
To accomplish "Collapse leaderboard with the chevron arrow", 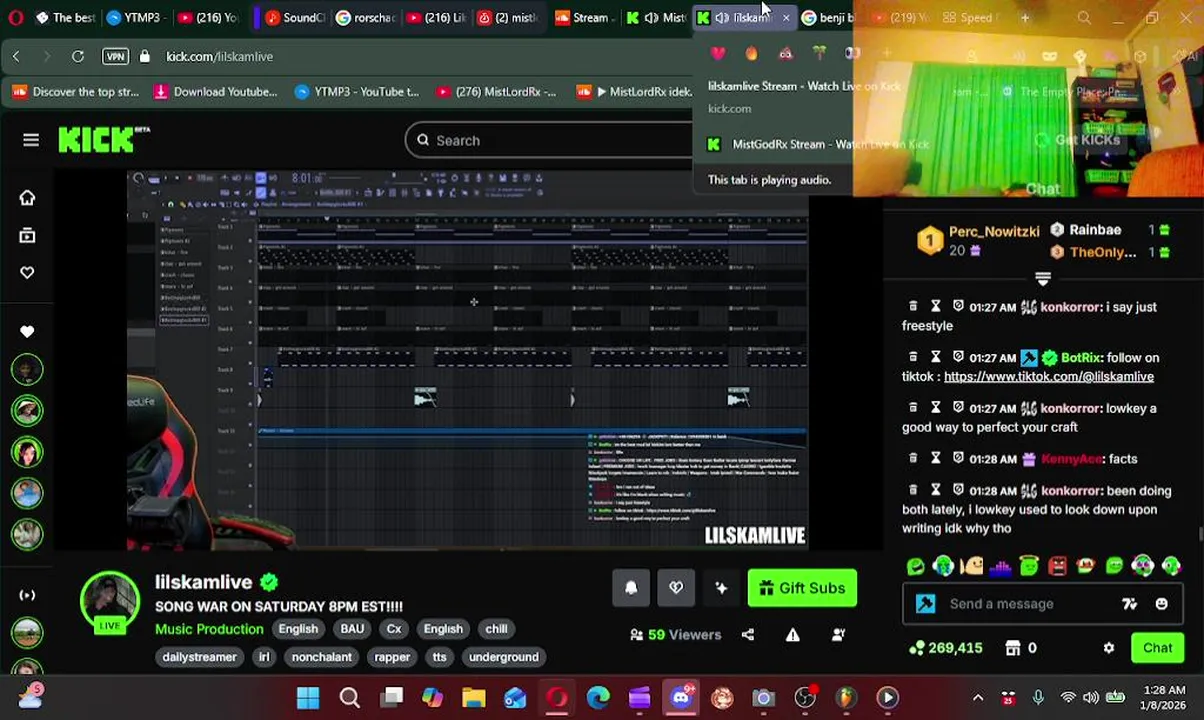I will 1043,279.
